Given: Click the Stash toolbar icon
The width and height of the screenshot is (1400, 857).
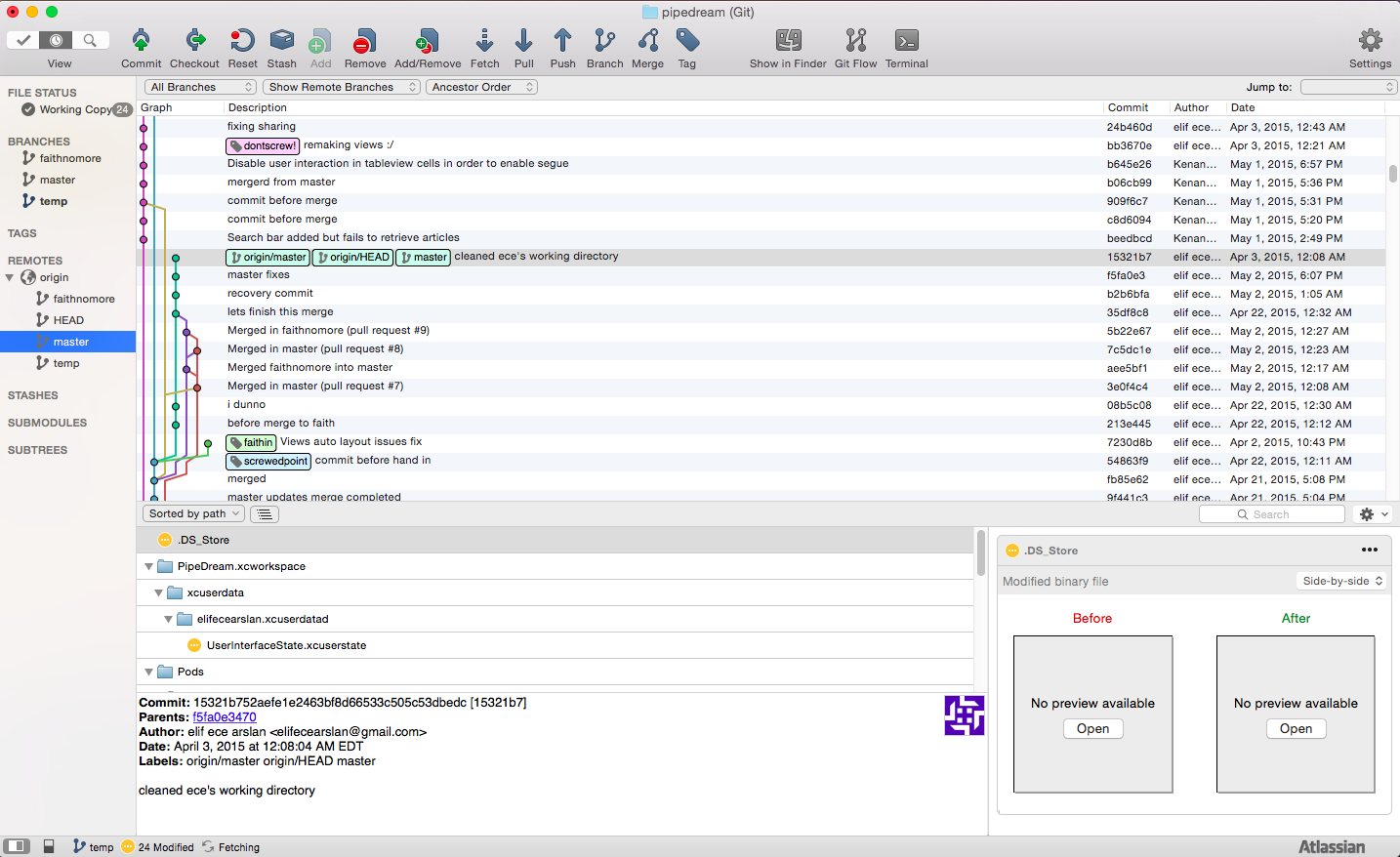Looking at the screenshot, I should (281, 41).
